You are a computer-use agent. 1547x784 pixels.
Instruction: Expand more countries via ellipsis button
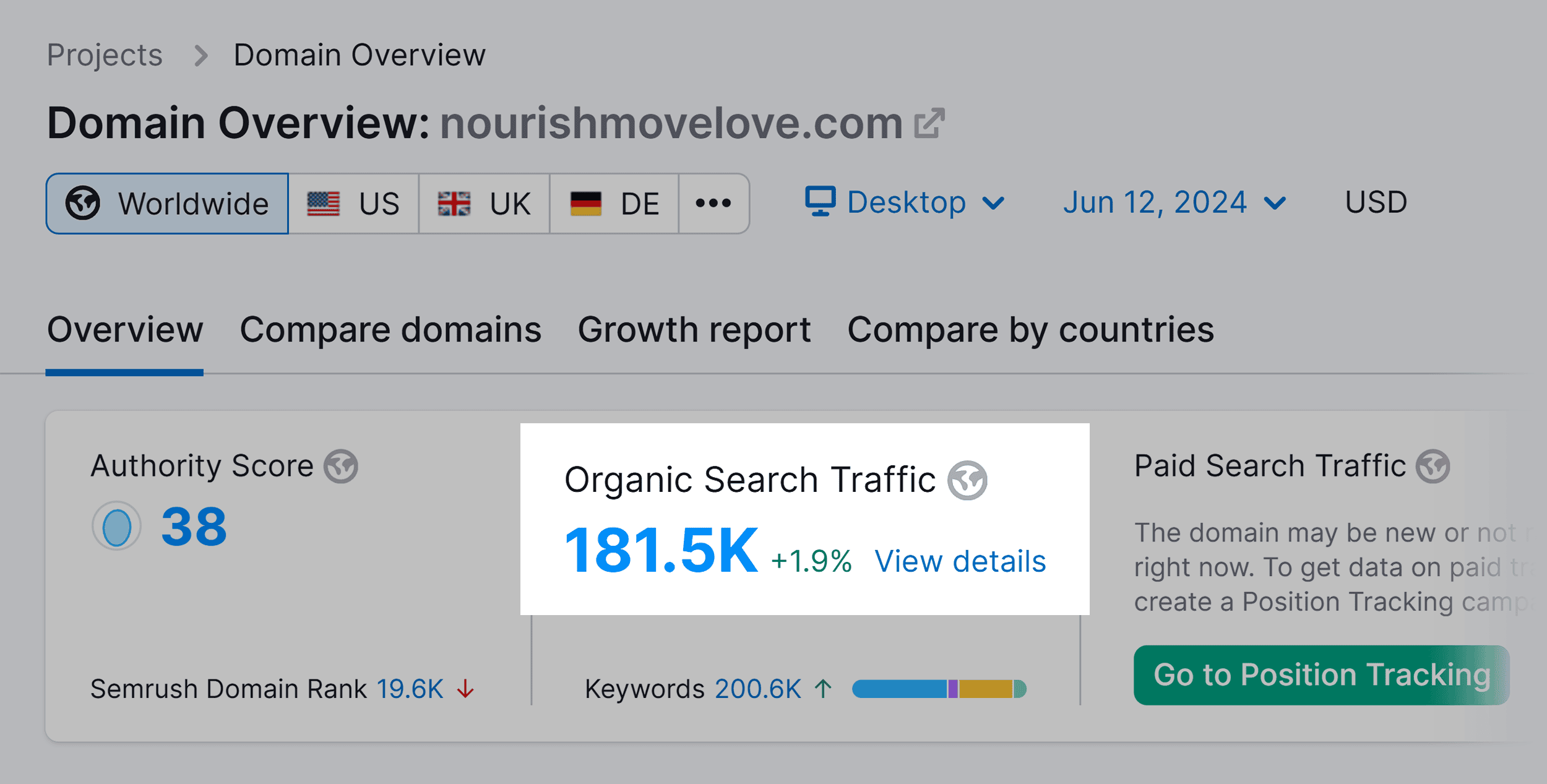pos(713,203)
